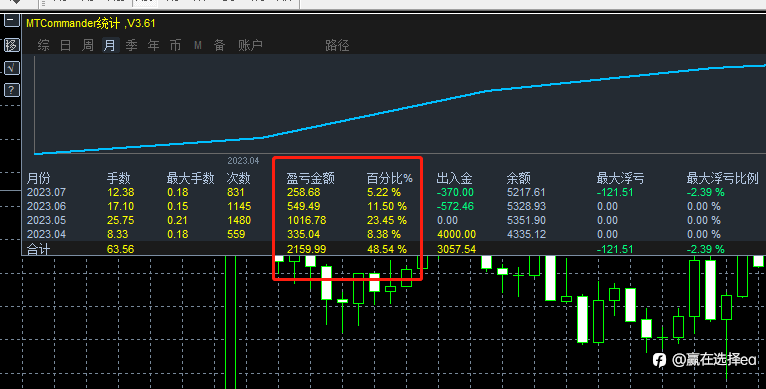Viewport: 766px width, 389px height.
Task: Click max lots 0.15 in 2023.06 row
Action: [178, 206]
